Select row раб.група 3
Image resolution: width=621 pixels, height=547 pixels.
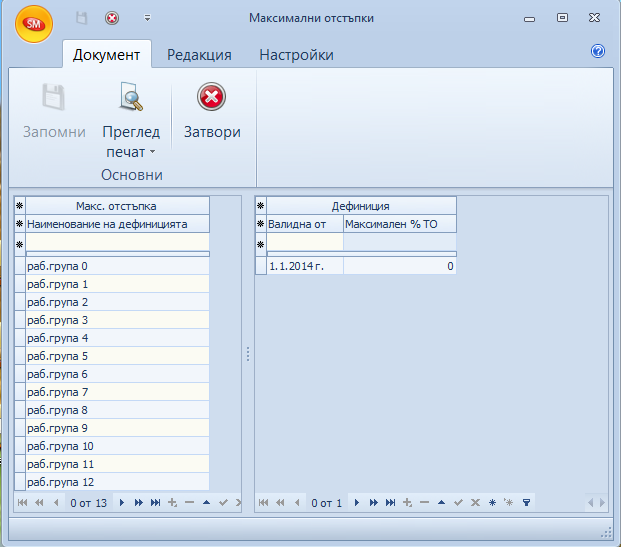tap(118, 320)
